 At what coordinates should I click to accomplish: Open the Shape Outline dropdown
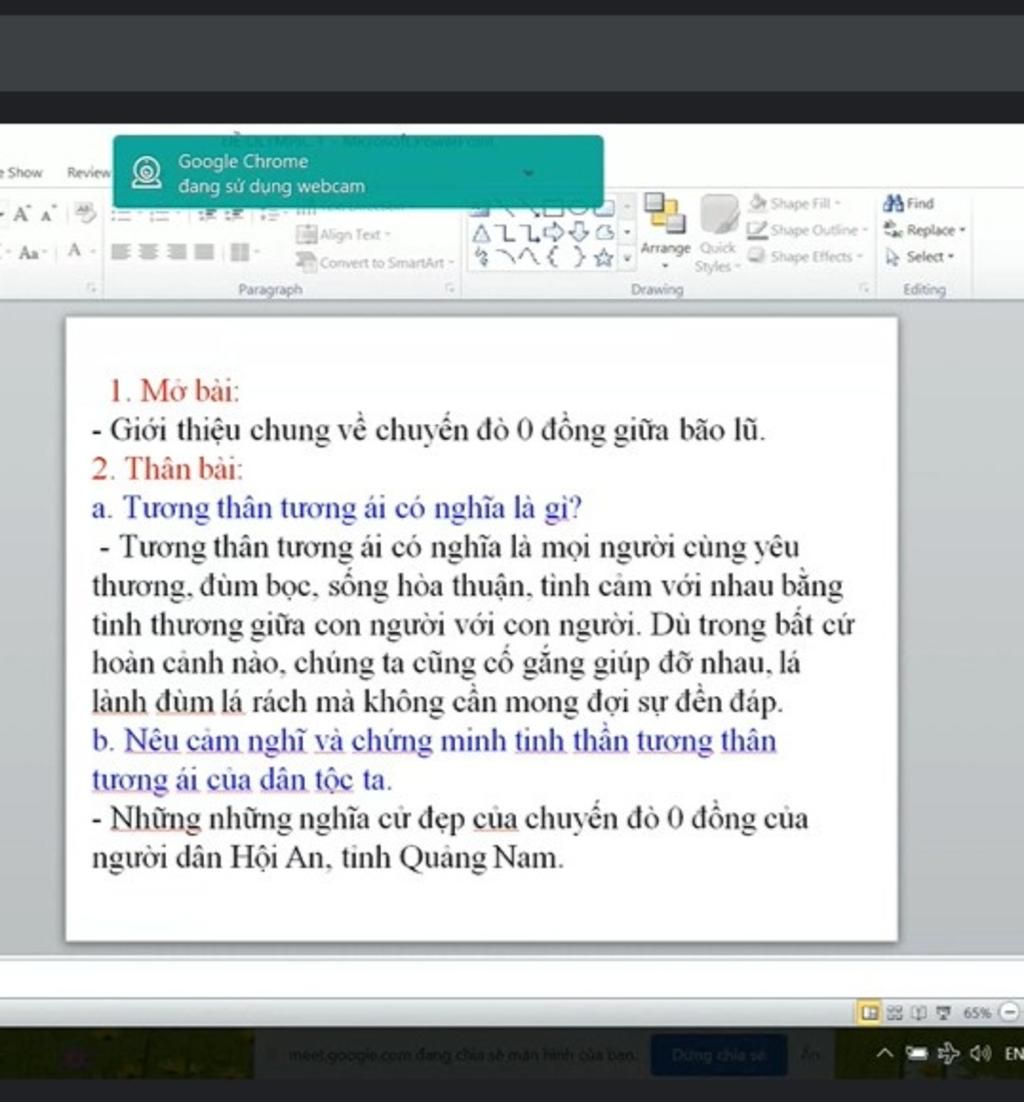point(807,230)
